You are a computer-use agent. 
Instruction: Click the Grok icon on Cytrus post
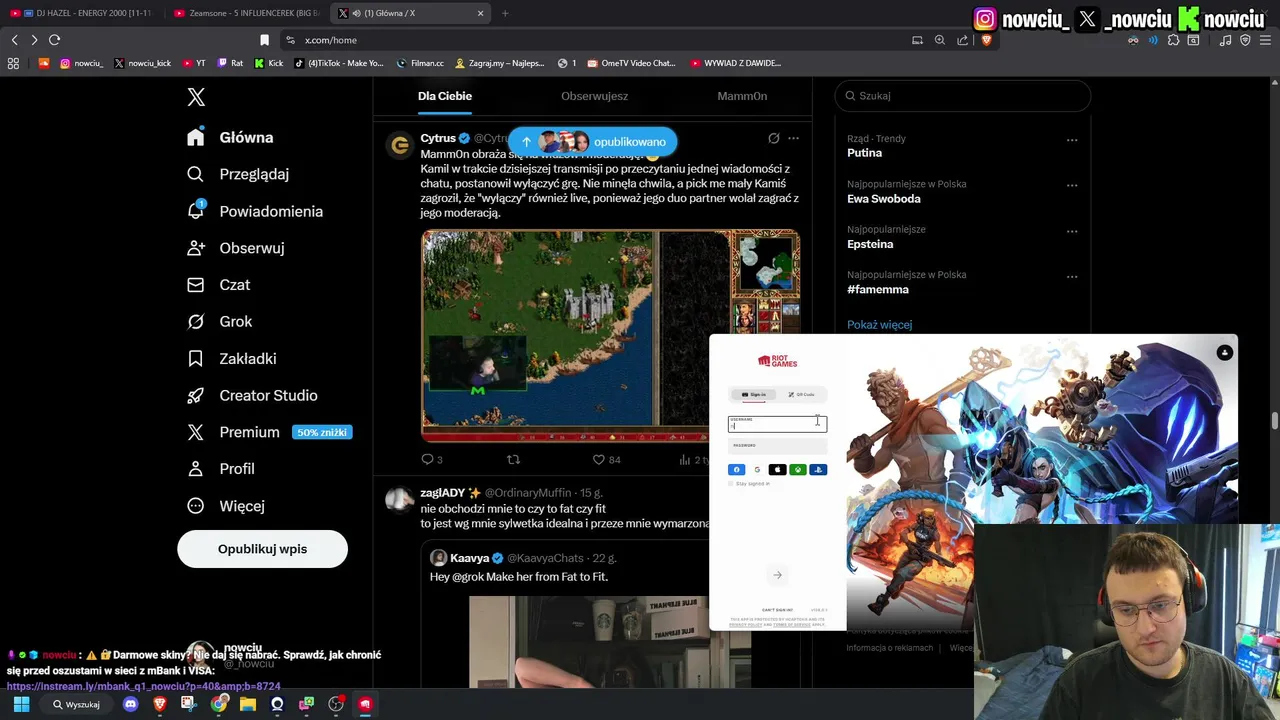coord(773,139)
